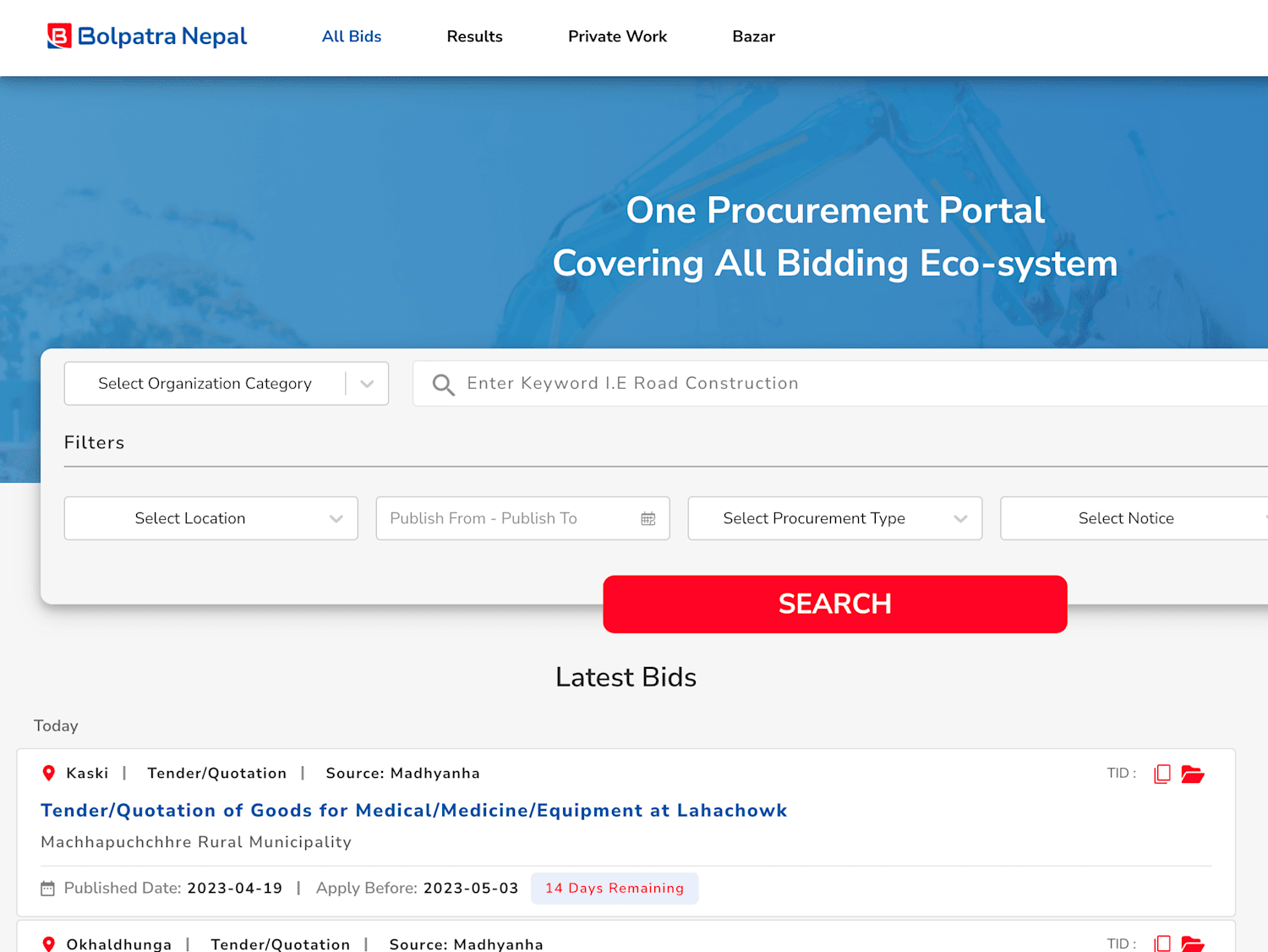
Task: Click the Filters label
Action: [94, 442]
